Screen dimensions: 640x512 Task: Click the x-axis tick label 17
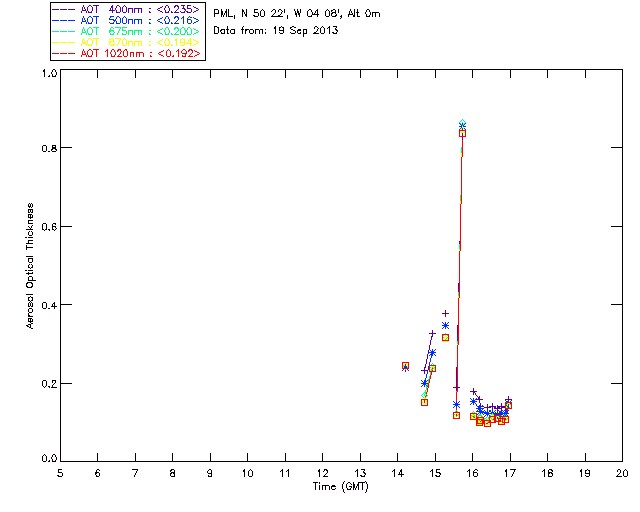click(x=510, y=473)
